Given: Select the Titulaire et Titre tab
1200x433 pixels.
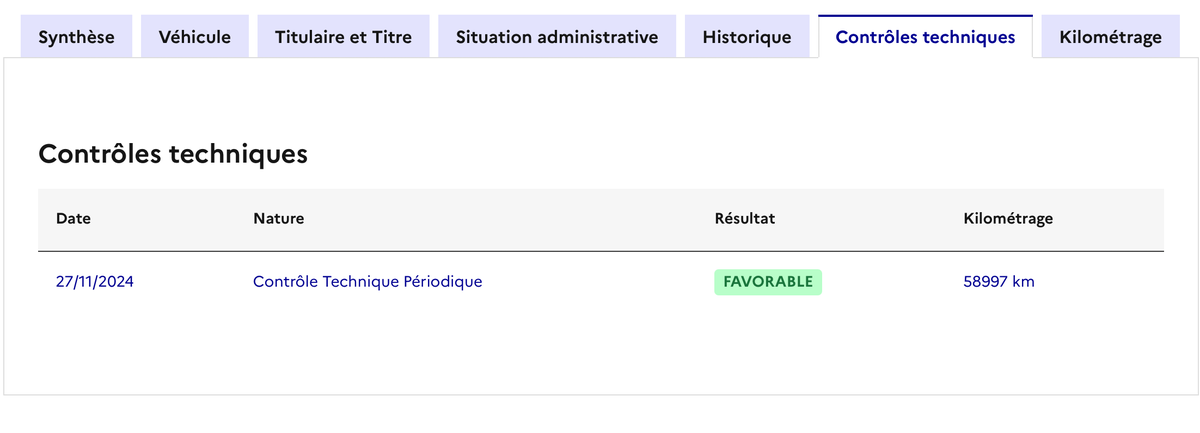Looking at the screenshot, I should 343,37.
